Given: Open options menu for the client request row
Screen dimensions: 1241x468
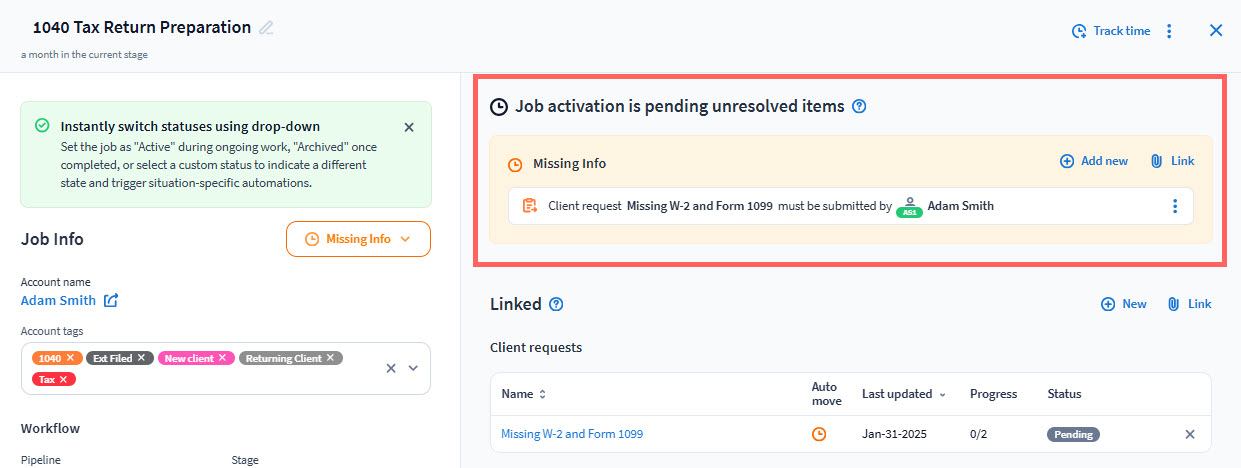Looking at the screenshot, I should pyautogui.click(x=1175, y=207).
